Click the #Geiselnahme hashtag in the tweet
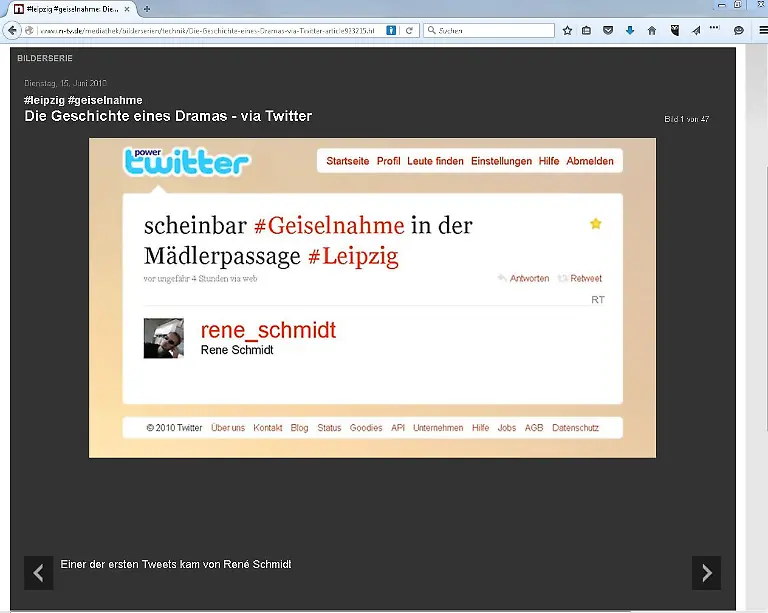 coord(329,226)
